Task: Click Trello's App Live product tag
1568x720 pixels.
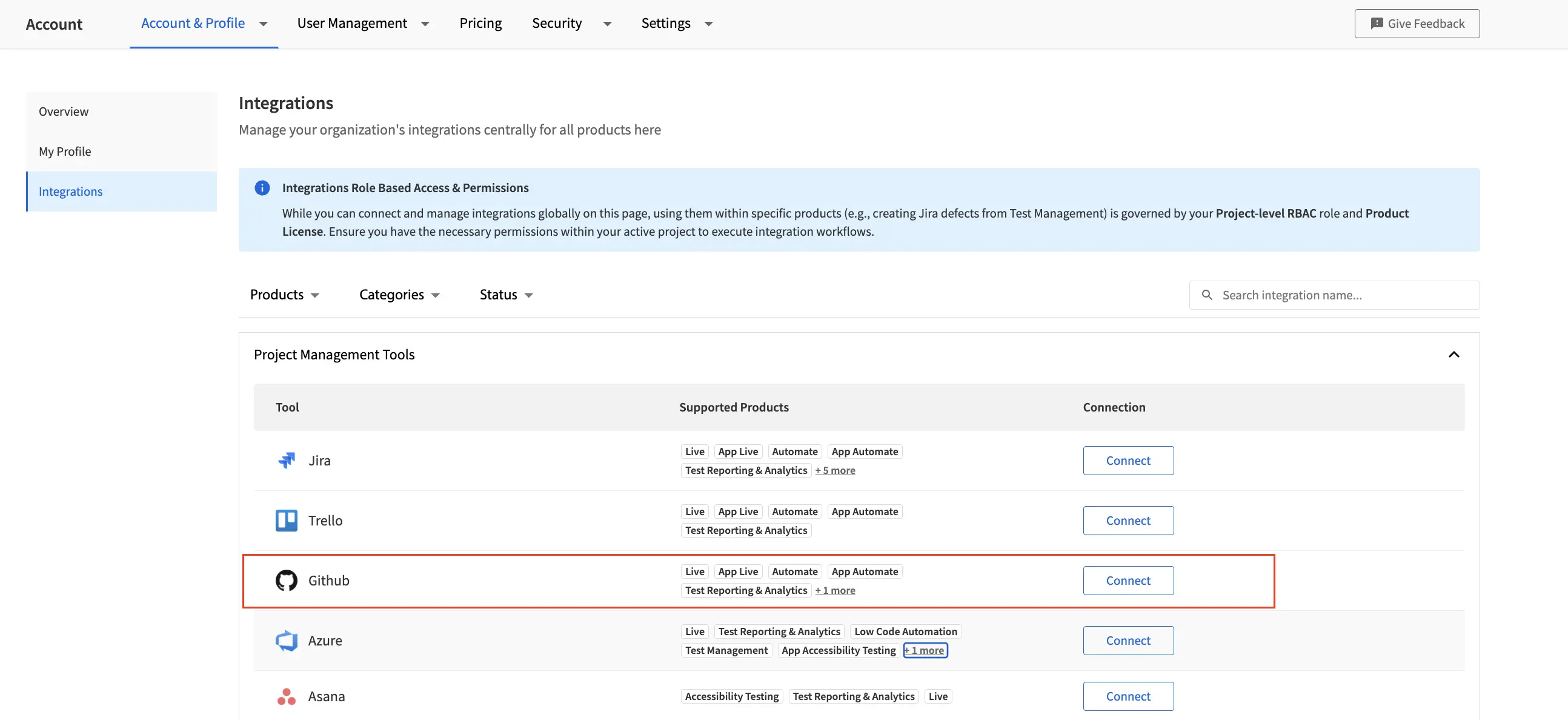Action: [x=738, y=511]
